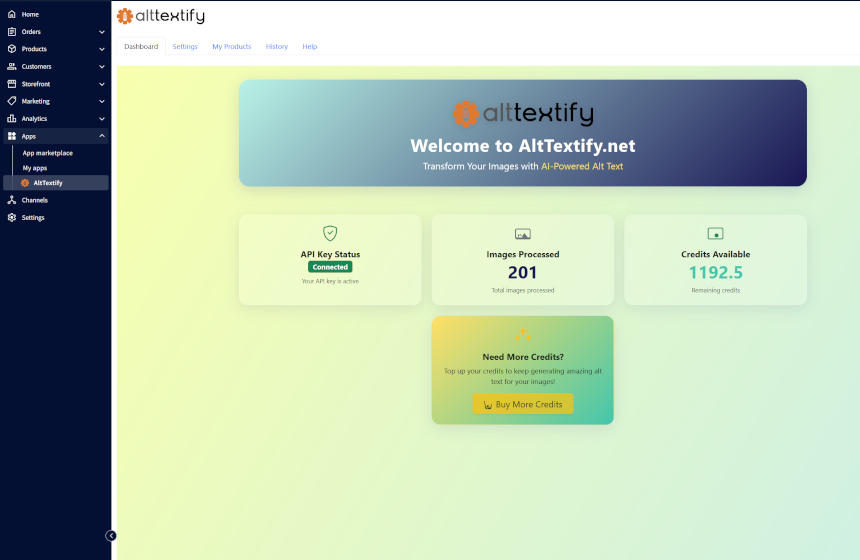
Task: Click the Settings gear icon in sidebar
Action: coord(12,217)
